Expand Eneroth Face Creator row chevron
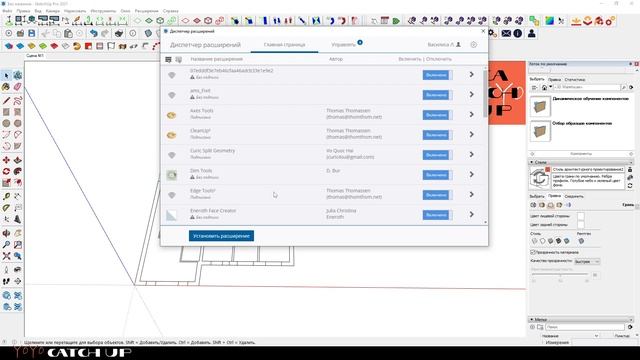The height and width of the screenshot is (360, 640). tap(471, 214)
